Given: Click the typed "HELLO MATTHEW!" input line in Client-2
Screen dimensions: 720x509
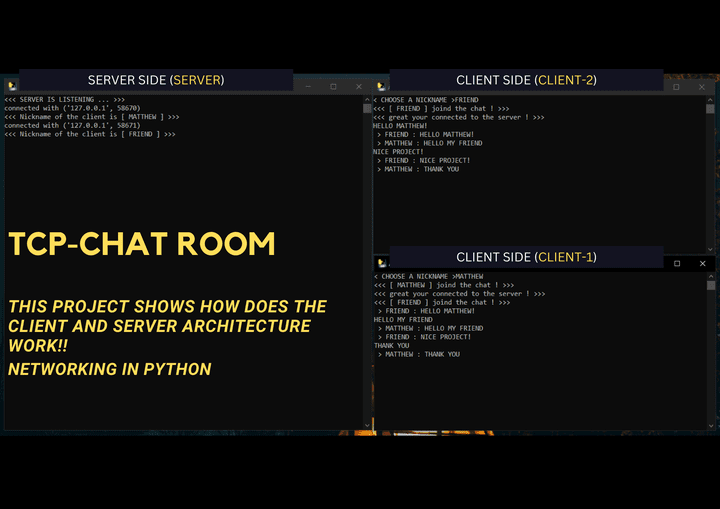Looking at the screenshot, I should tap(400, 125).
